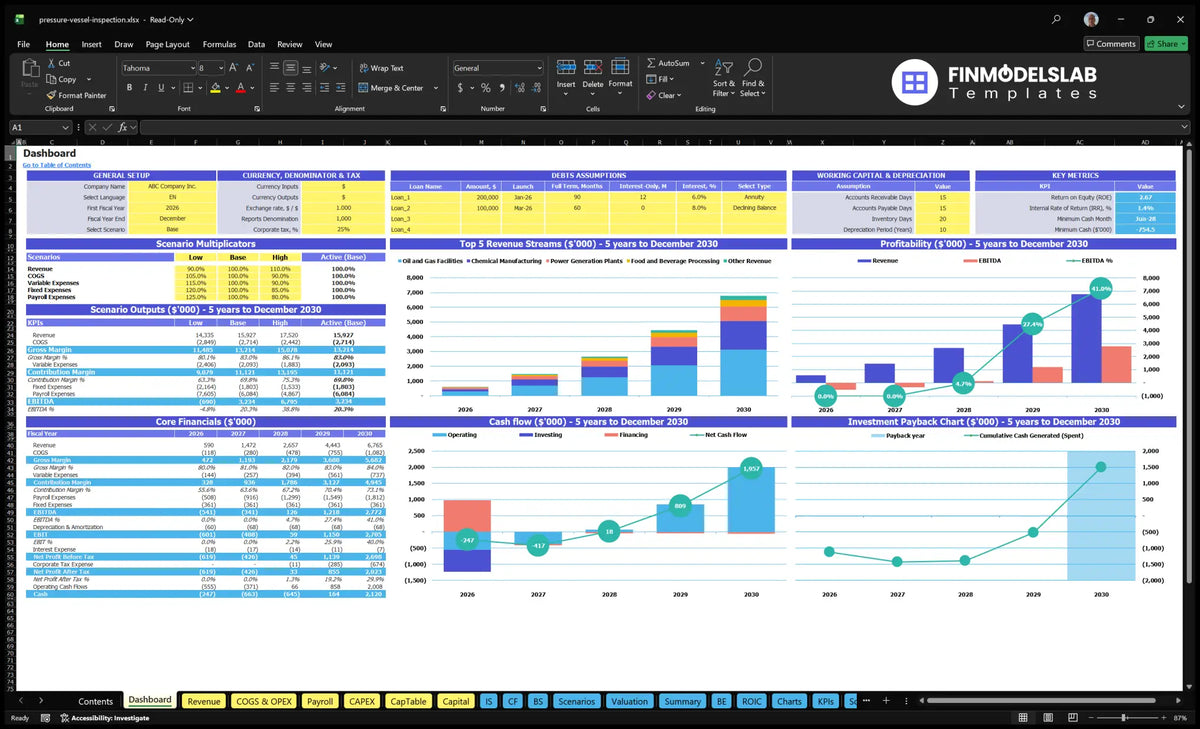Toggle middle vertical alignment

(289, 68)
